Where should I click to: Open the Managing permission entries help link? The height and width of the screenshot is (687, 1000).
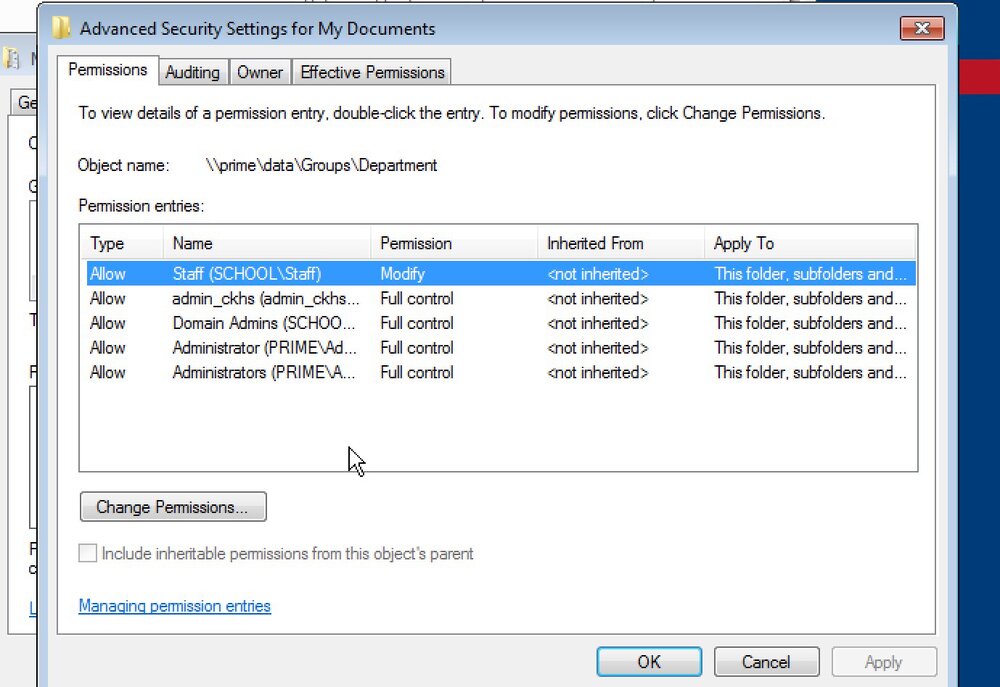[175, 605]
